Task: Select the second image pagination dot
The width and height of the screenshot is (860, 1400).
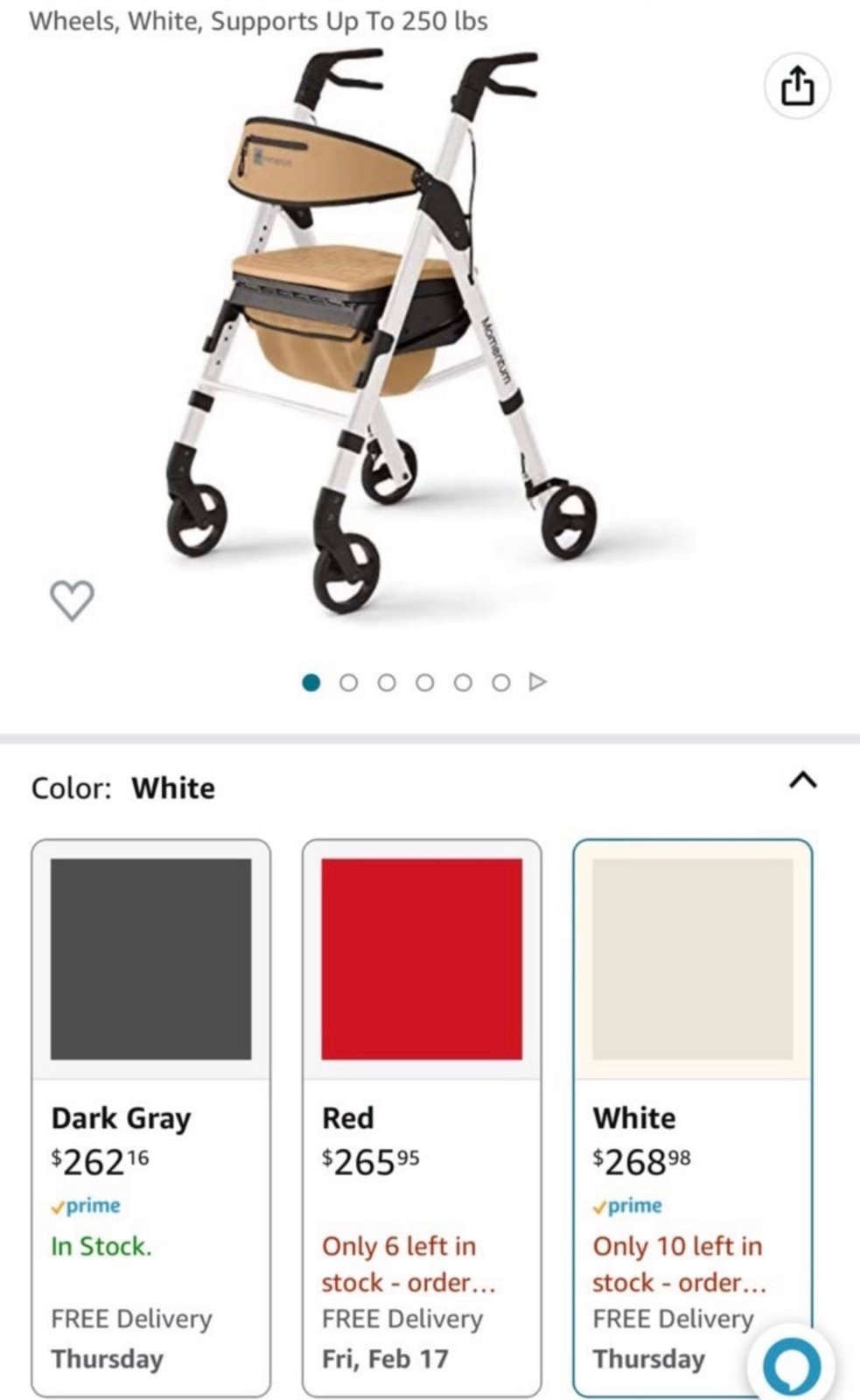Action: [x=348, y=682]
